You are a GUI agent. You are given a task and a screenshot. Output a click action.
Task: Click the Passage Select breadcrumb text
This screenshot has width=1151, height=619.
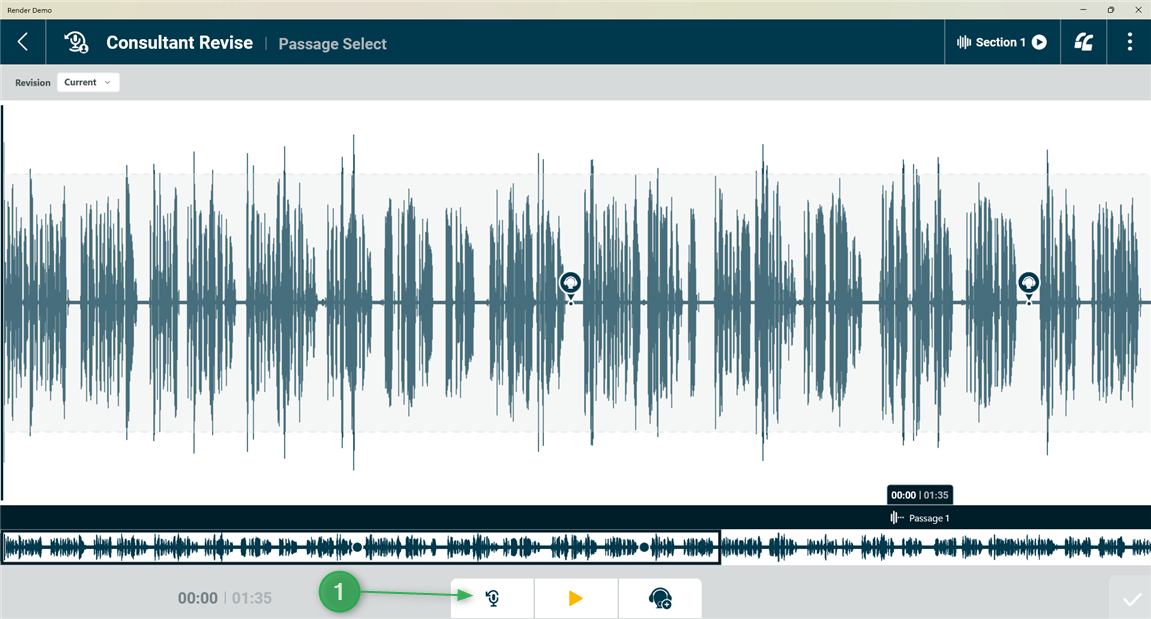[x=333, y=43]
